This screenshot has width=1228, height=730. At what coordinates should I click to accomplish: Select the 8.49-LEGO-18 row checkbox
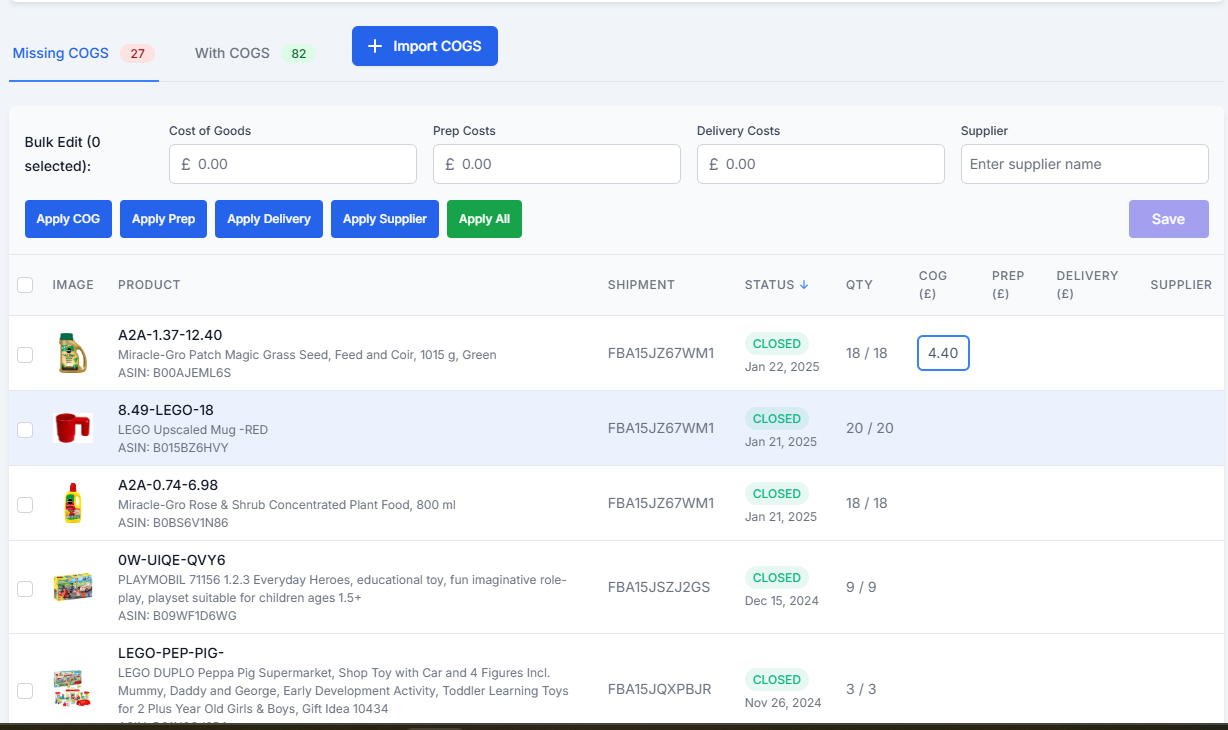pyautogui.click(x=25, y=429)
